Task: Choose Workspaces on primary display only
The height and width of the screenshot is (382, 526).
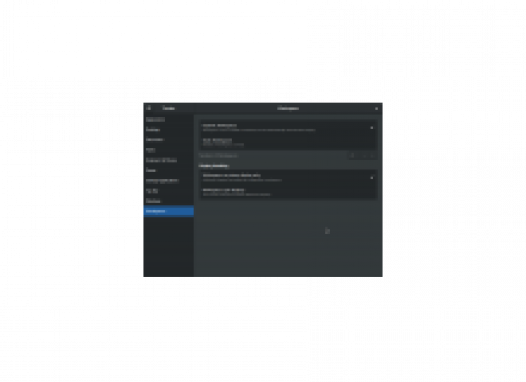Action: click(288, 177)
